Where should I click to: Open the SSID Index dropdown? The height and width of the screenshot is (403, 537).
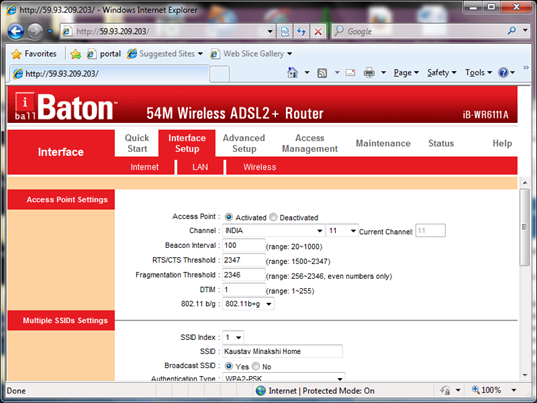(233, 337)
